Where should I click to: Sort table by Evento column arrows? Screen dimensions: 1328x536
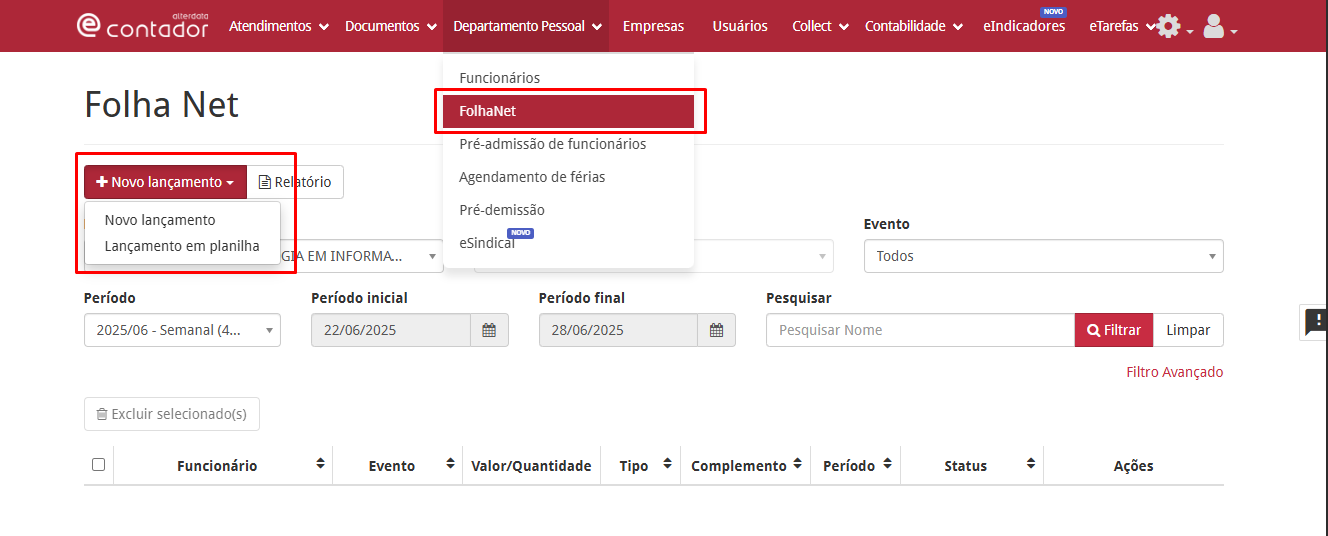[x=450, y=464]
